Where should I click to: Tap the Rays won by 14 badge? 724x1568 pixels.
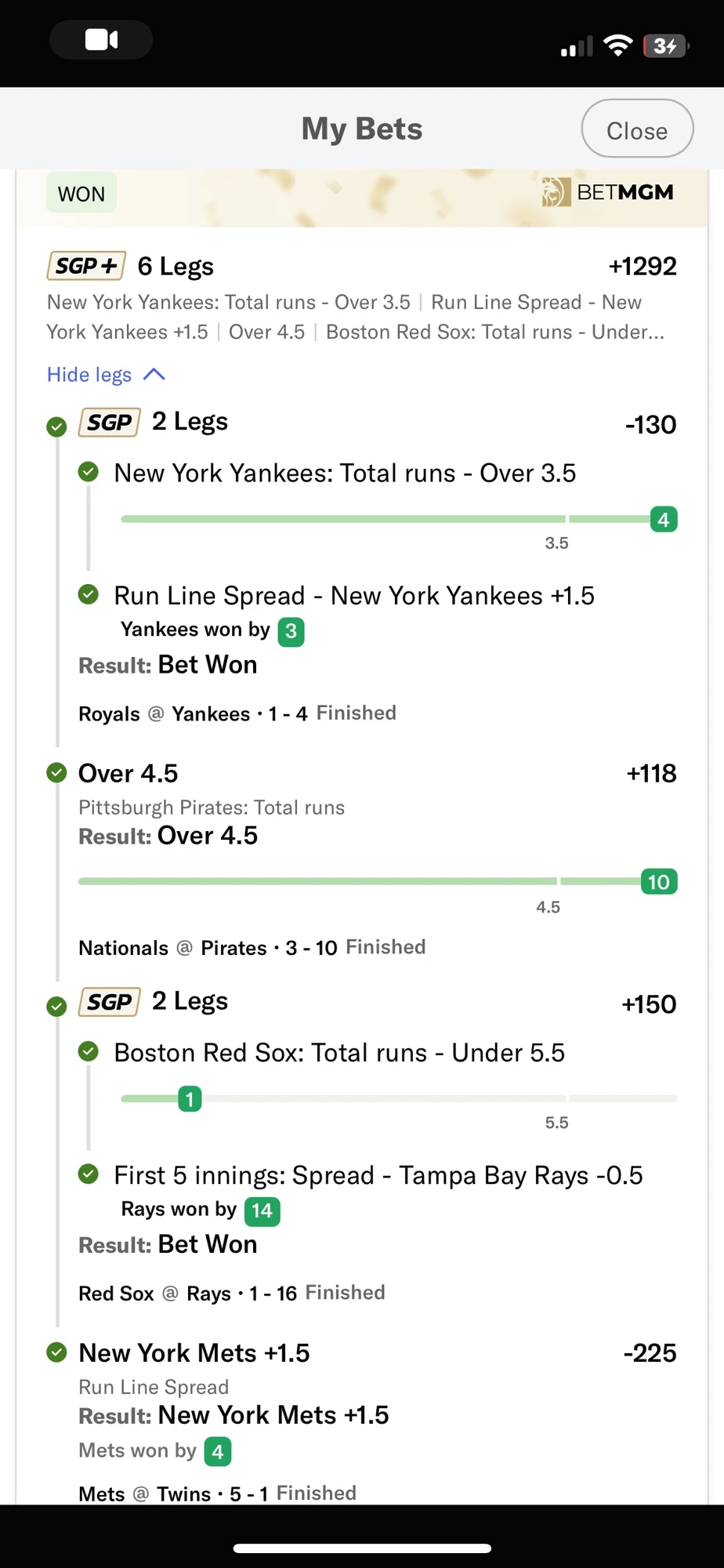point(262,1211)
